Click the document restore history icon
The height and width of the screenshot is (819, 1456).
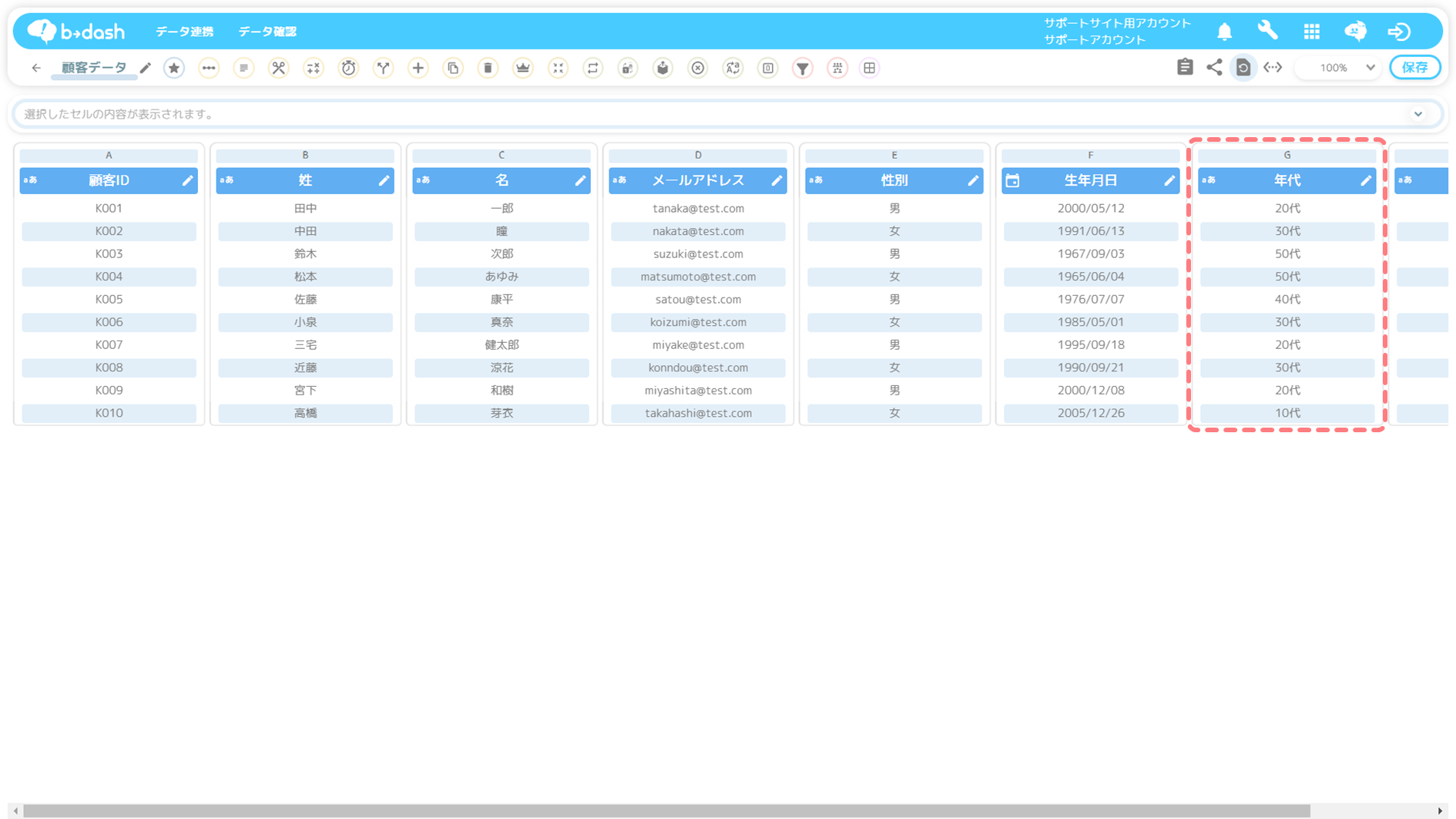click(x=1243, y=67)
